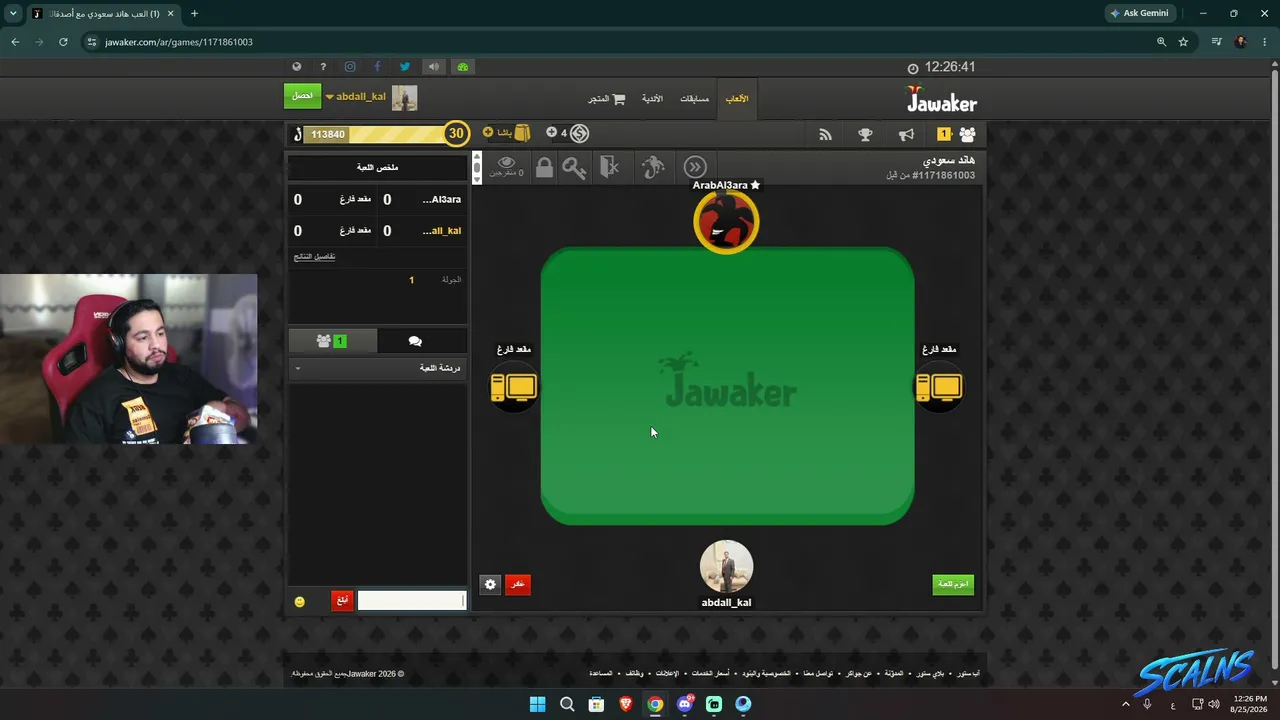Mute the game sound speaker toggle

point(433,67)
